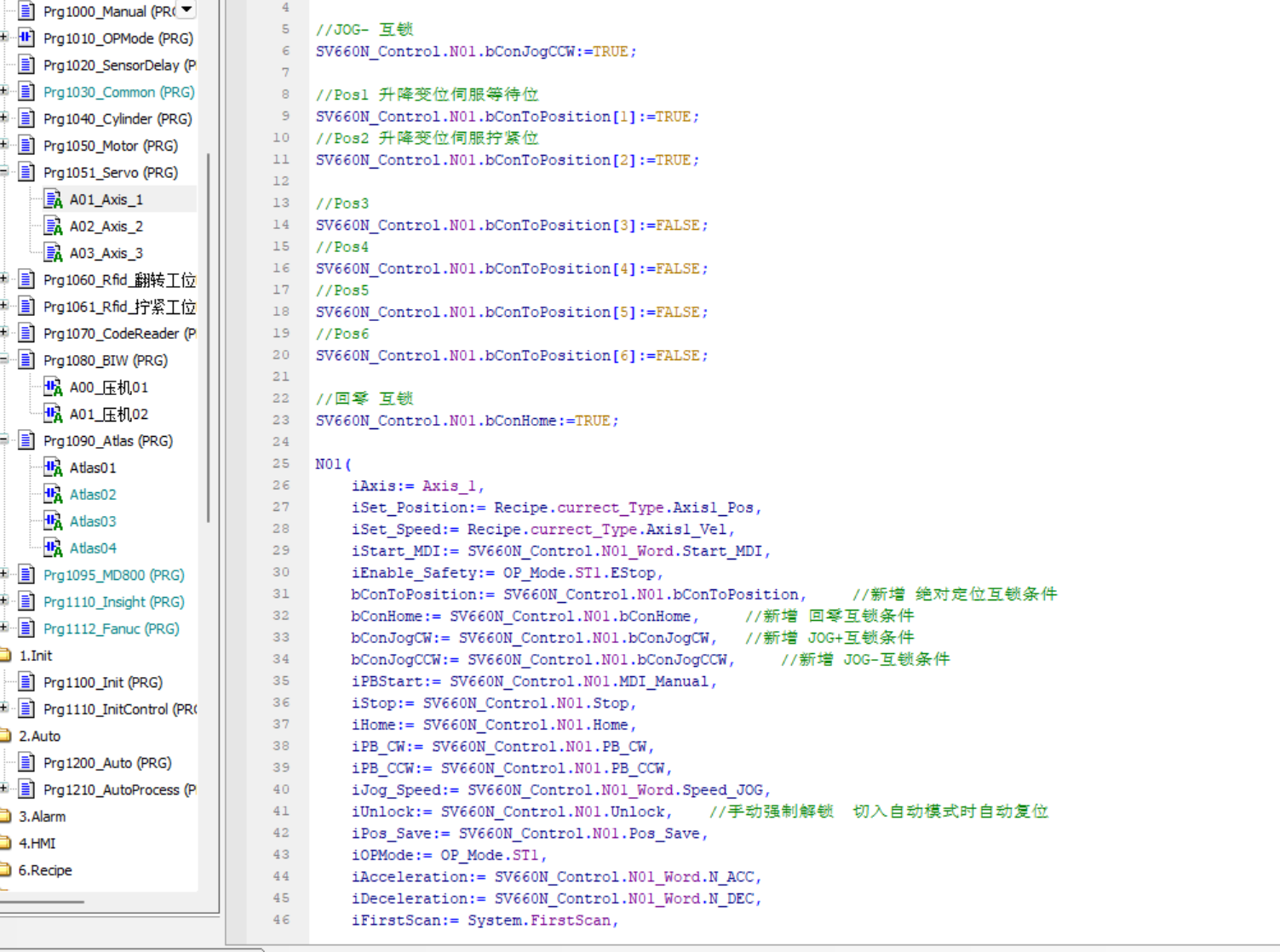The image size is (1280, 952).
Task: Open the dropdown arrow beside Prg1000_Manual
Action: [x=187, y=9]
